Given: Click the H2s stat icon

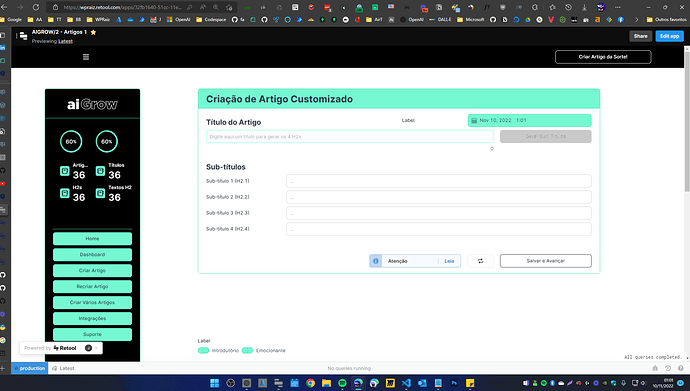Looking at the screenshot, I should tap(65, 193).
